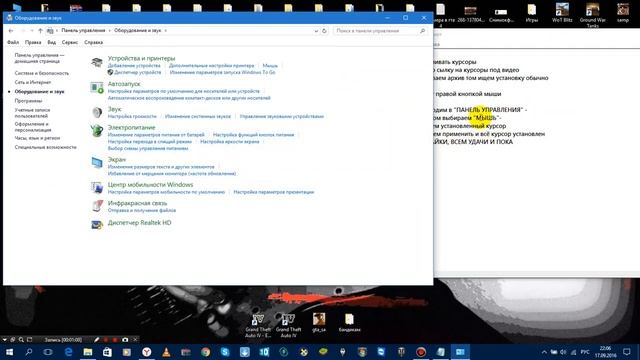The image size is (640, 360).
Task: Click the Инфракрасная связь icon
Action: tap(97, 206)
